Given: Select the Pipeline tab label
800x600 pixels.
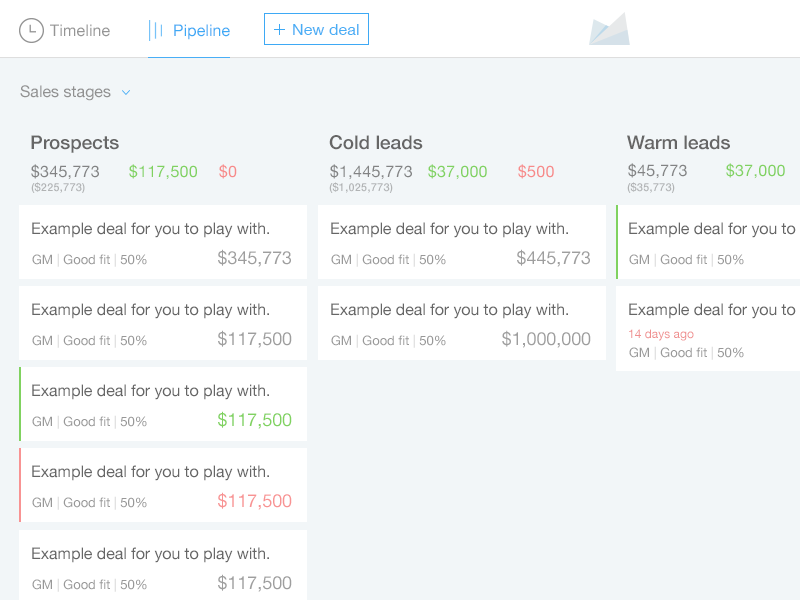Looking at the screenshot, I should tap(201, 30).
